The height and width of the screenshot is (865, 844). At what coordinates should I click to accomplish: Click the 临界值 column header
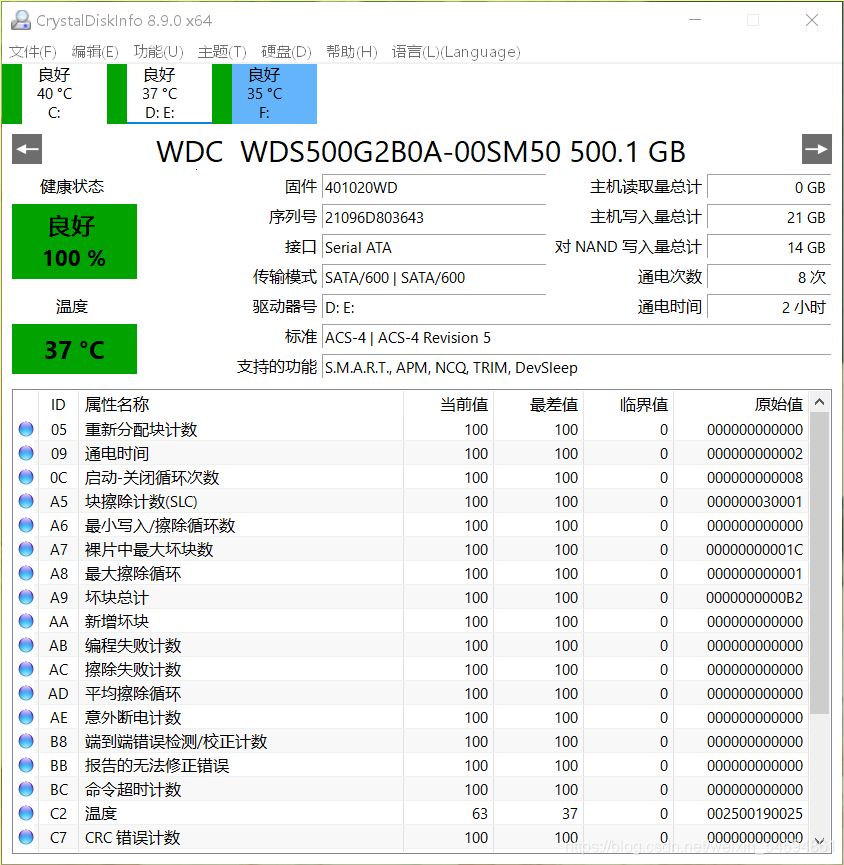coord(628,404)
